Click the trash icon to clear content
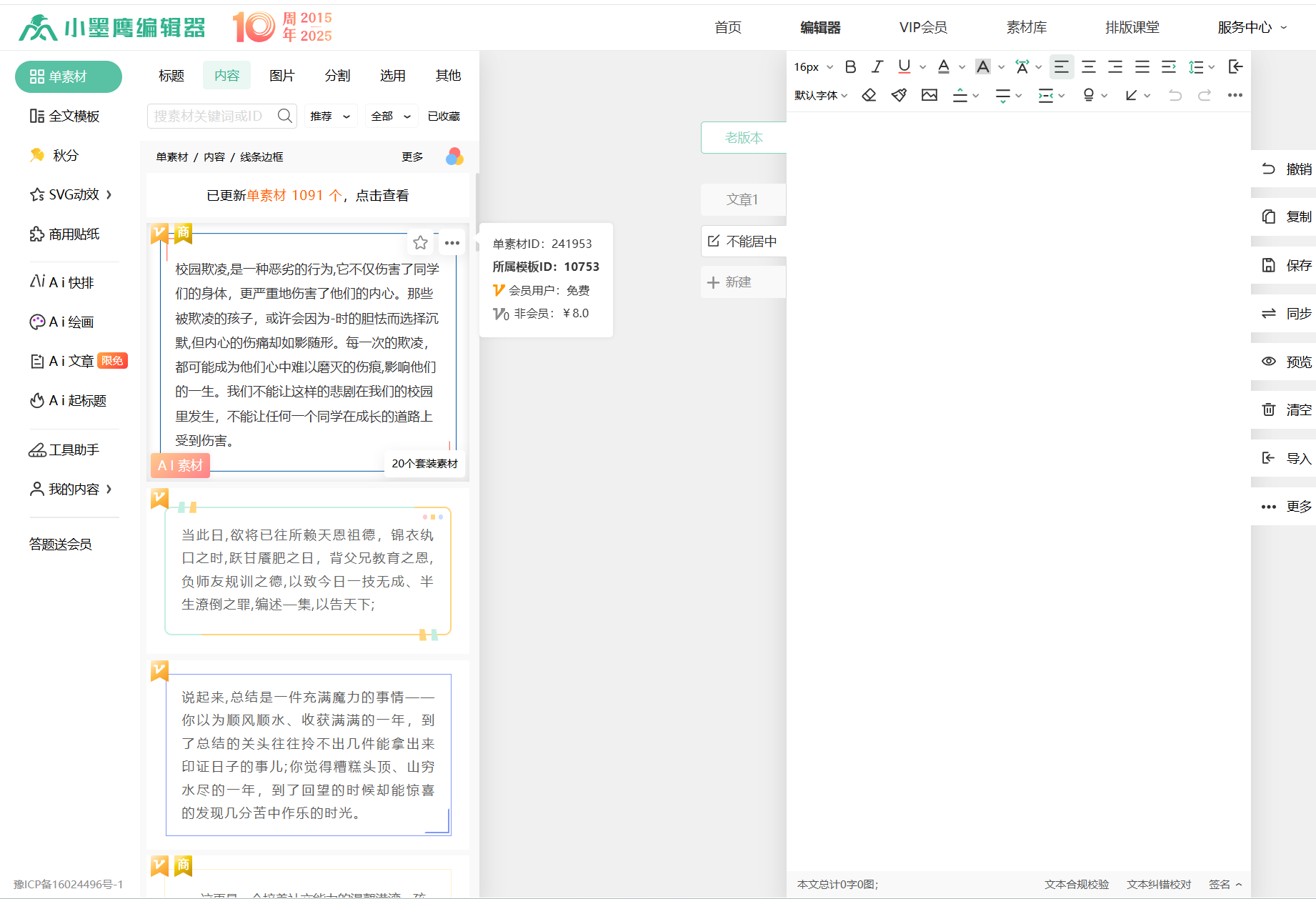Viewport: 1316px width, 899px height. 1269,409
